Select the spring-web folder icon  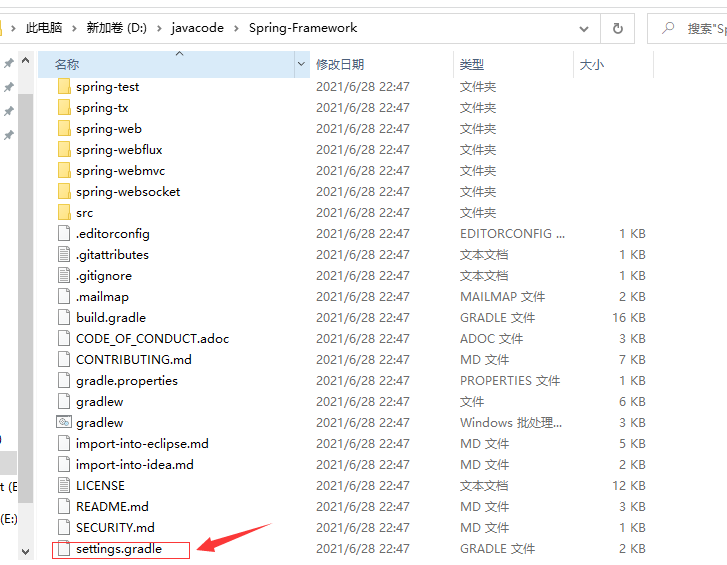(64, 128)
